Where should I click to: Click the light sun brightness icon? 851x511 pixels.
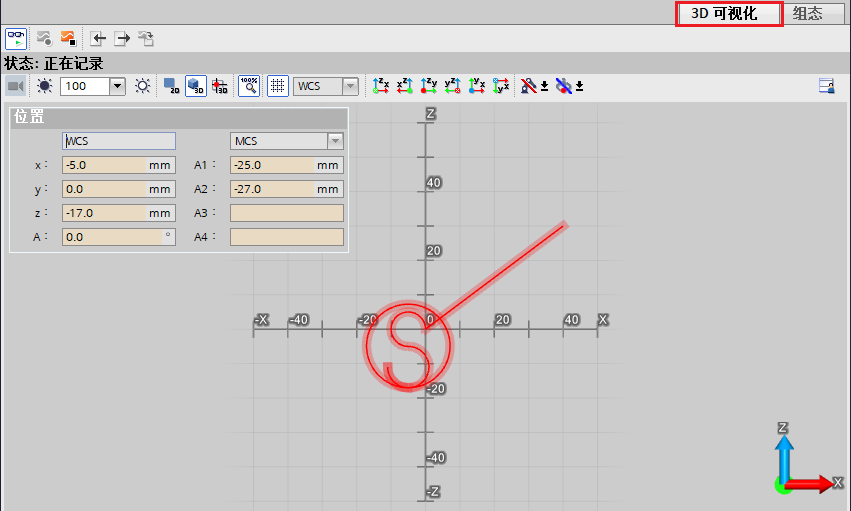(143, 86)
